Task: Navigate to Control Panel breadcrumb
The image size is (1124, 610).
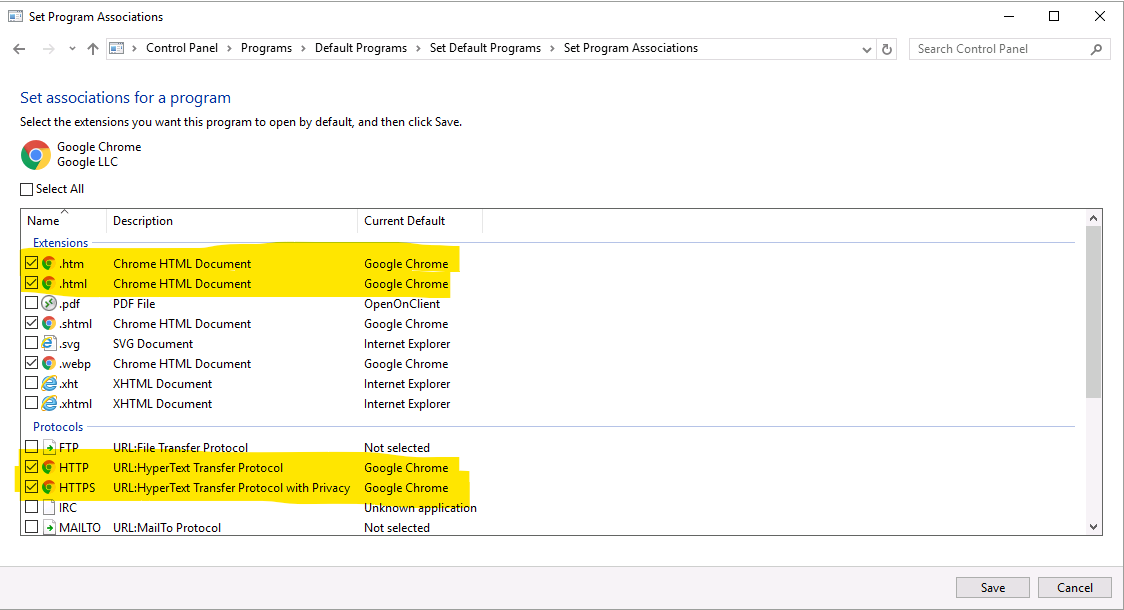Action: 182,48
